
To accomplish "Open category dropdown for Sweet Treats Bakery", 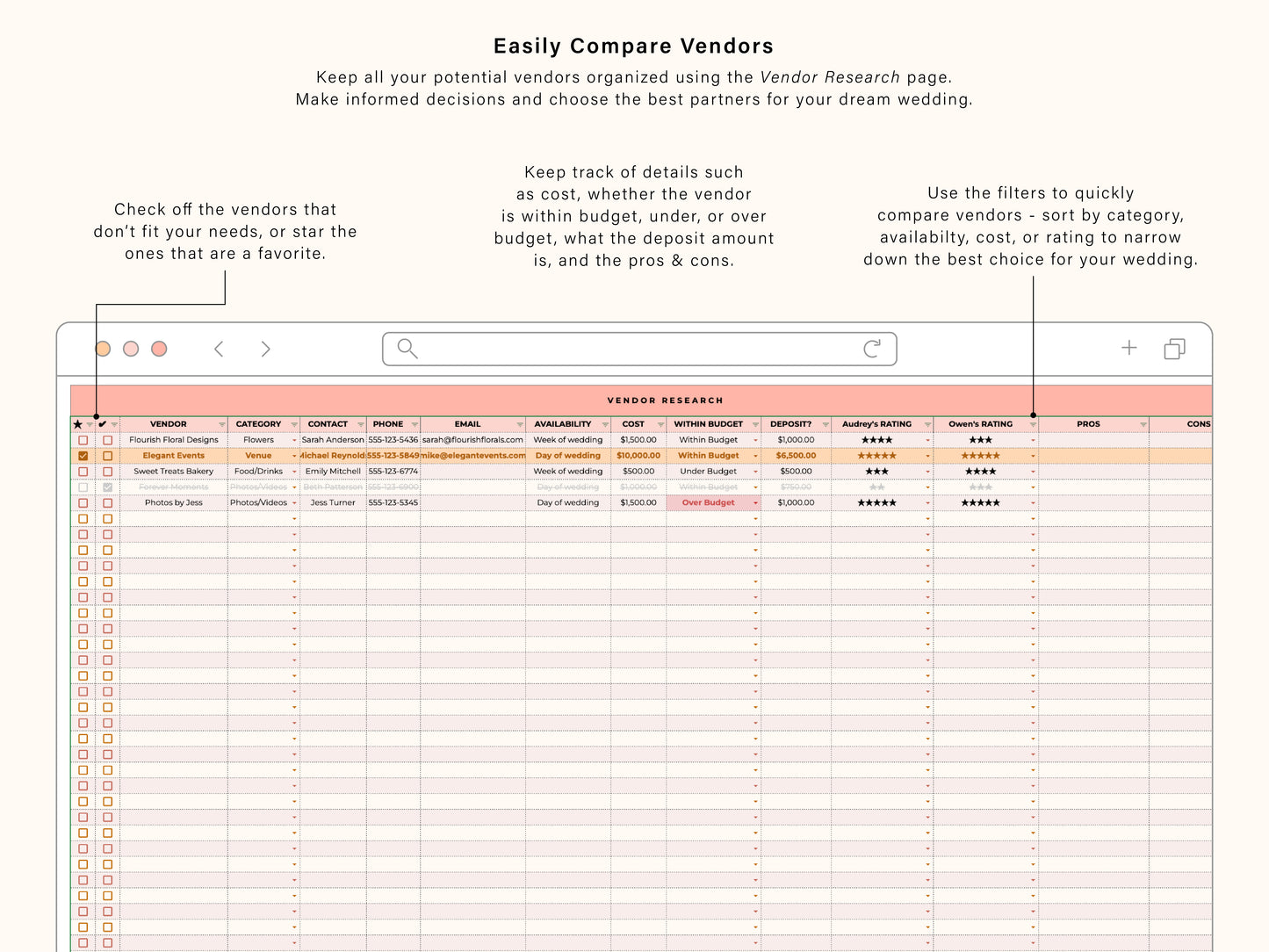I will [294, 472].
